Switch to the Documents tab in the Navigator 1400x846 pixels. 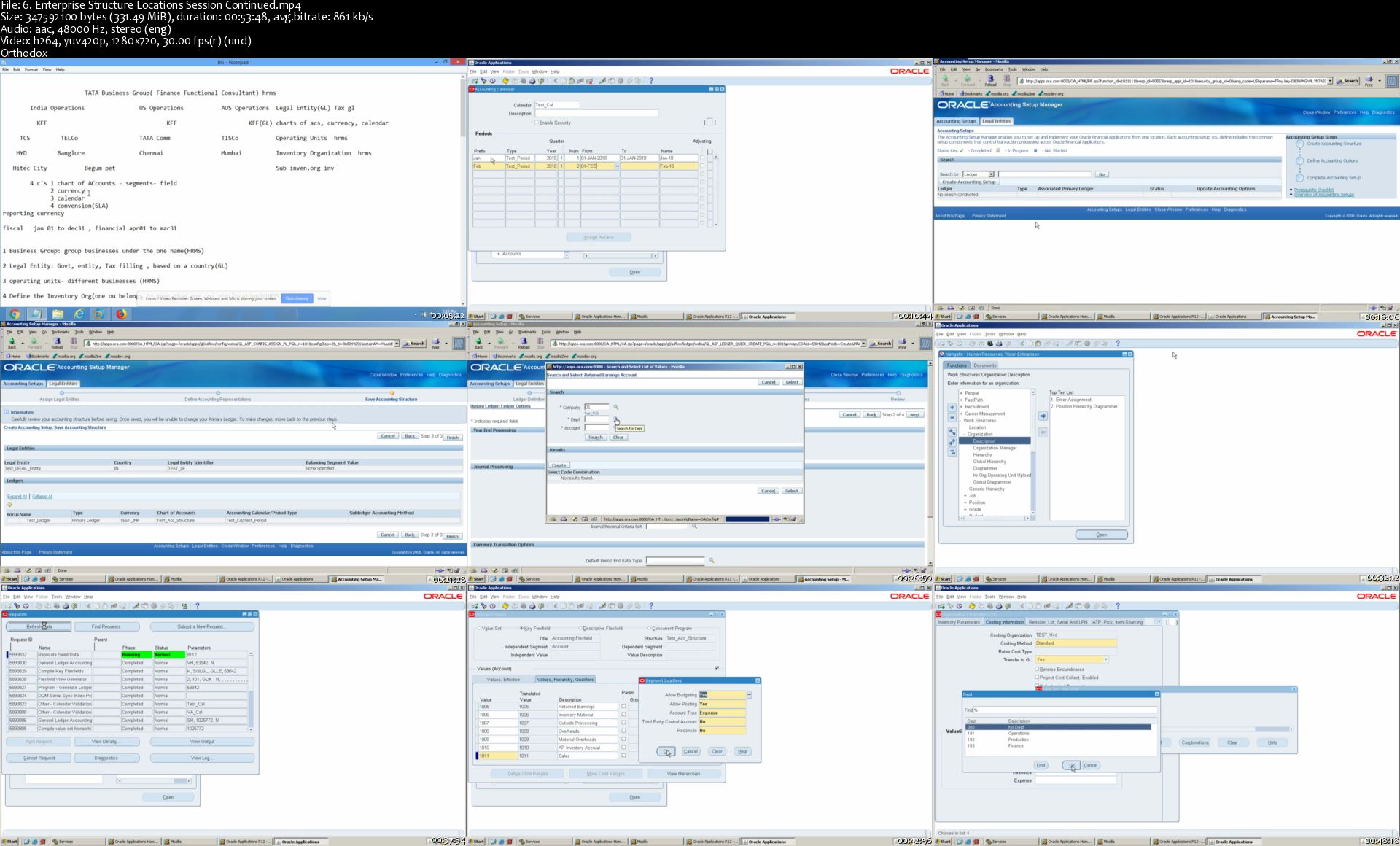984,365
